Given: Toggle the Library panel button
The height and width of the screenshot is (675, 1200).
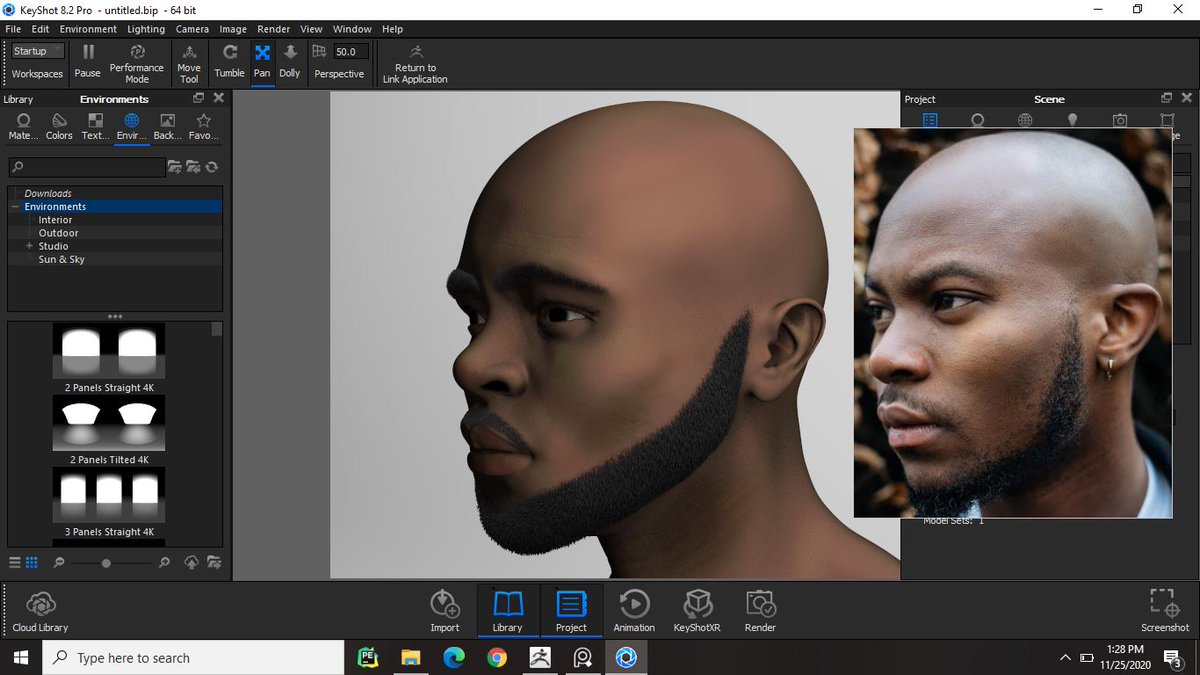Looking at the screenshot, I should [508, 611].
